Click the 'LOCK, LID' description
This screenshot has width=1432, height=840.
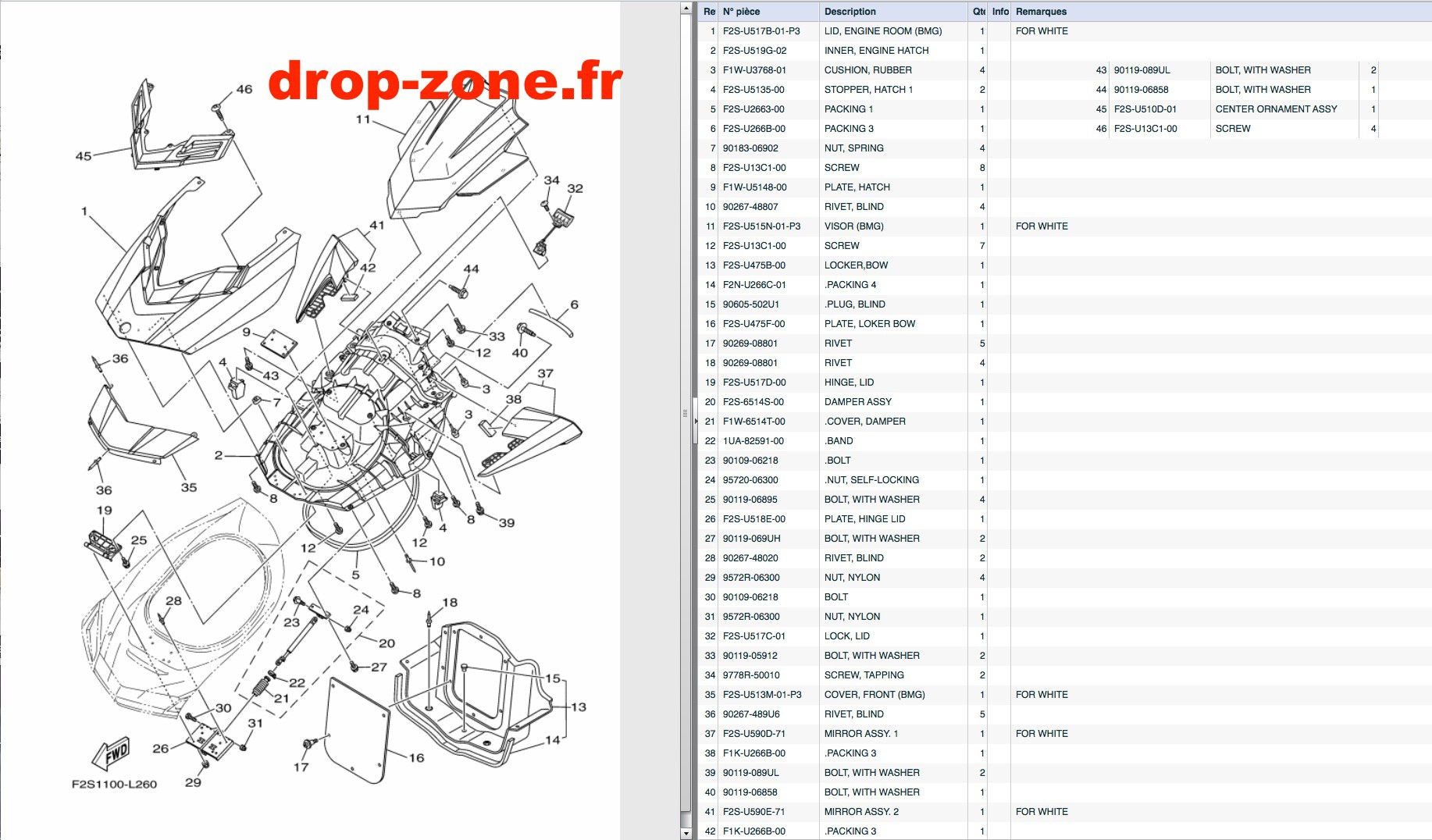[846, 636]
